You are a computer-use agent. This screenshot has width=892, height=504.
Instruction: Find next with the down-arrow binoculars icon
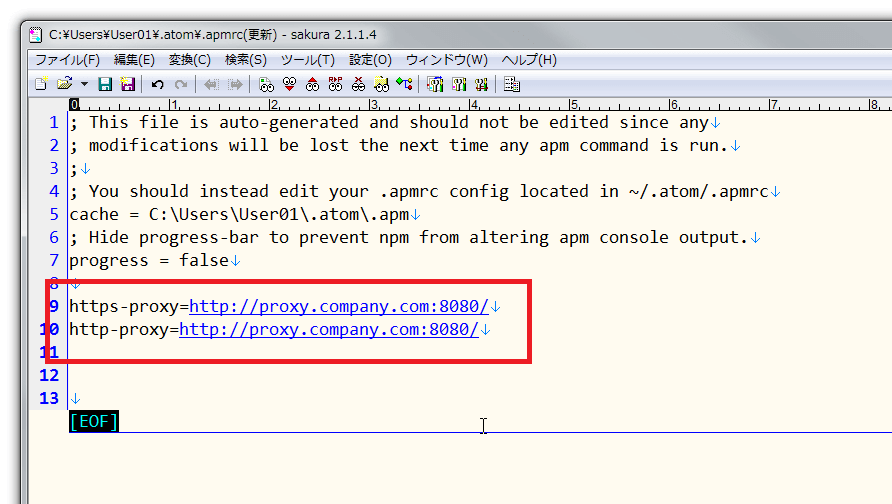coord(289,85)
